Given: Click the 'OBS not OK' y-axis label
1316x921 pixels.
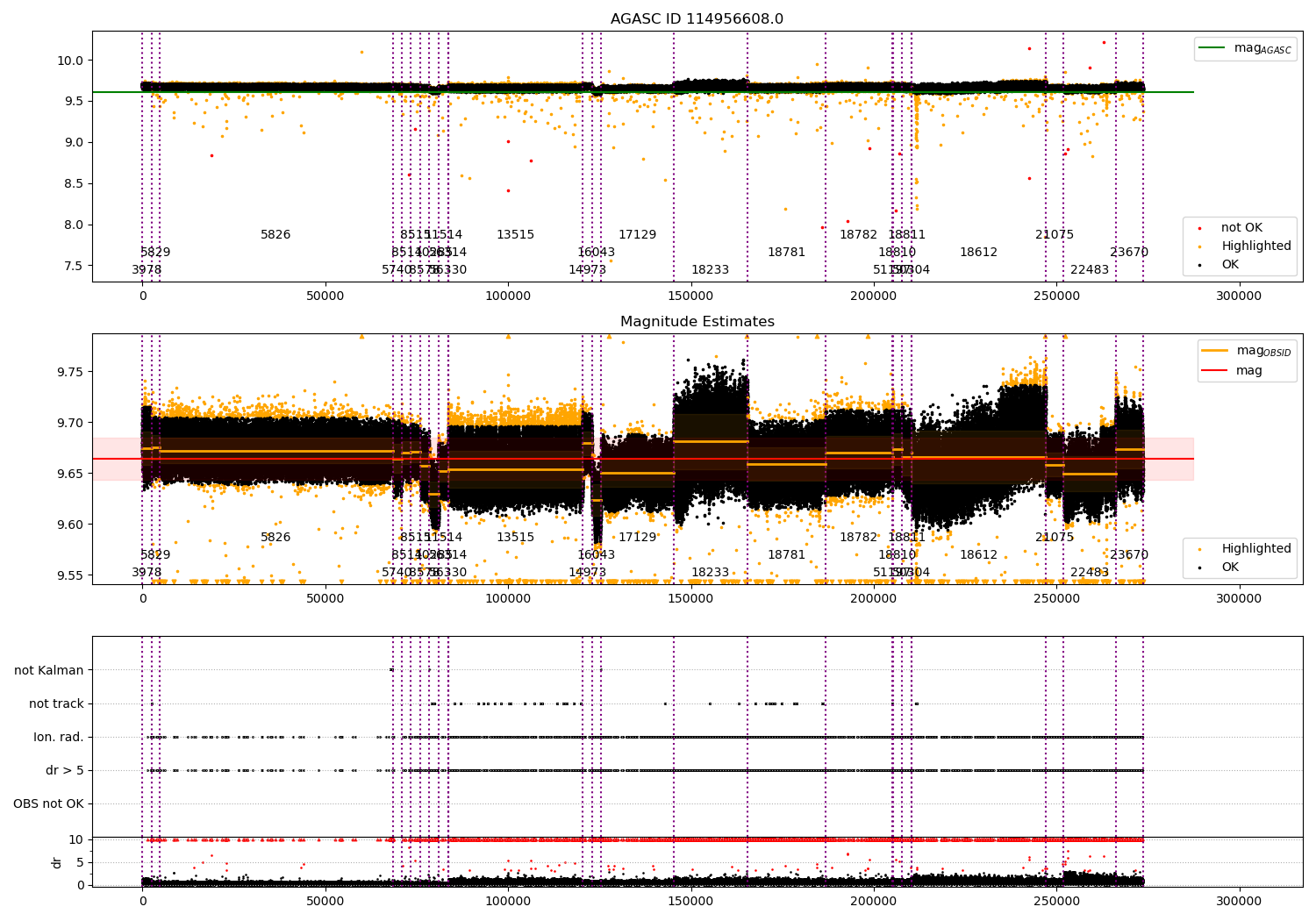Looking at the screenshot, I should [x=48, y=804].
